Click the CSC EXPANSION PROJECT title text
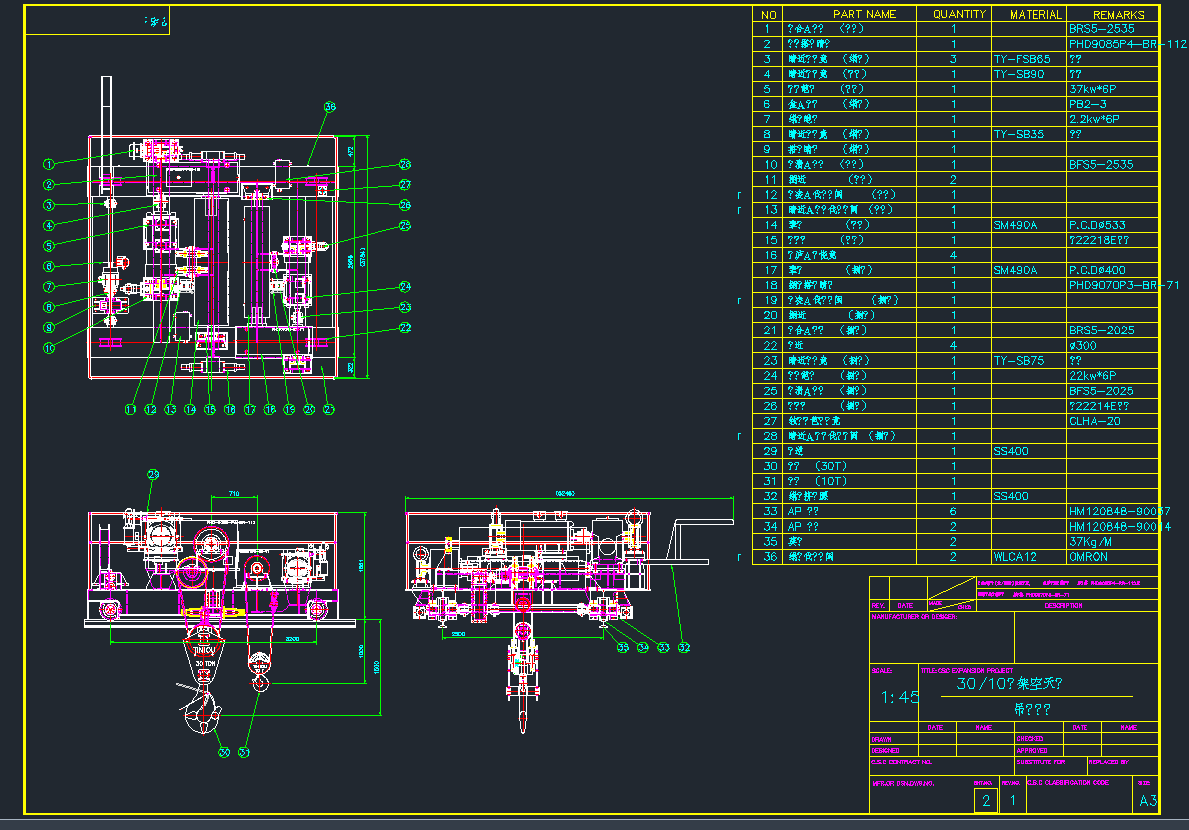 967,670
